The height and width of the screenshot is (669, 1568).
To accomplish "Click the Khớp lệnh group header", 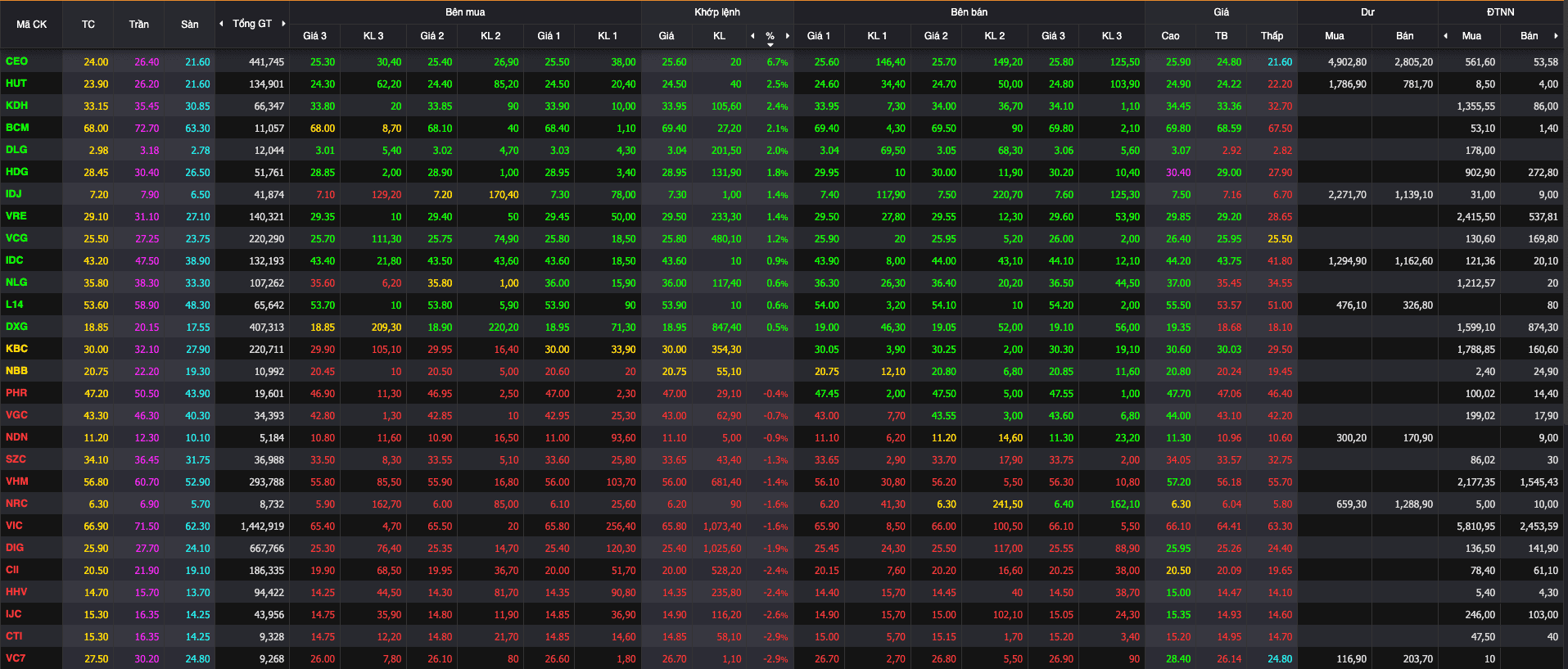I will tap(717, 12).
